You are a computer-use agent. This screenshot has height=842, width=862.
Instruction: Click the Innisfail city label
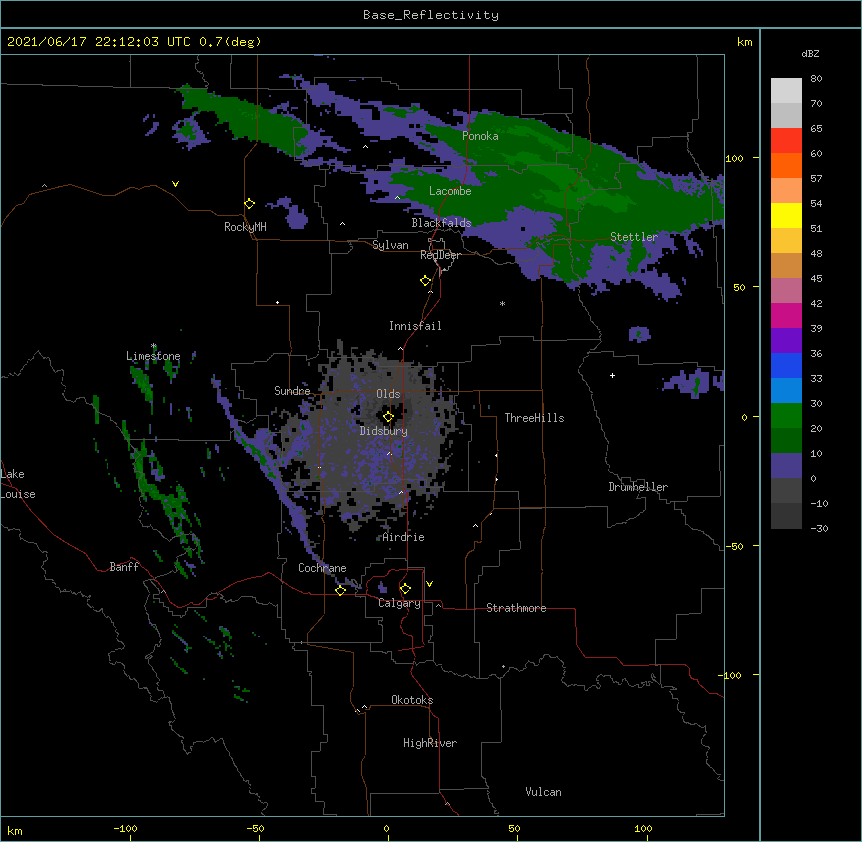(415, 326)
